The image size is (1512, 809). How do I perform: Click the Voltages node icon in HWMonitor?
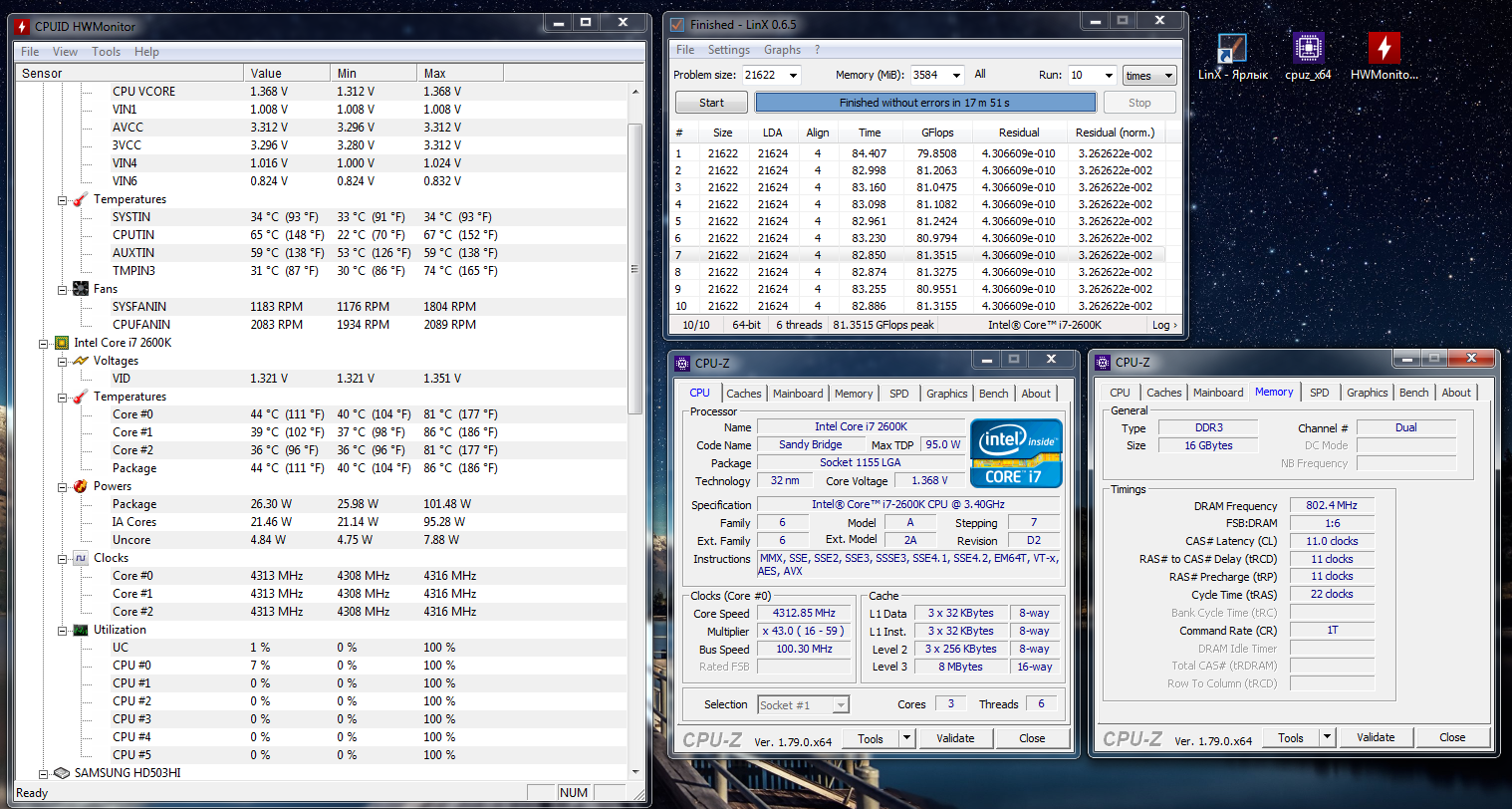[81, 361]
